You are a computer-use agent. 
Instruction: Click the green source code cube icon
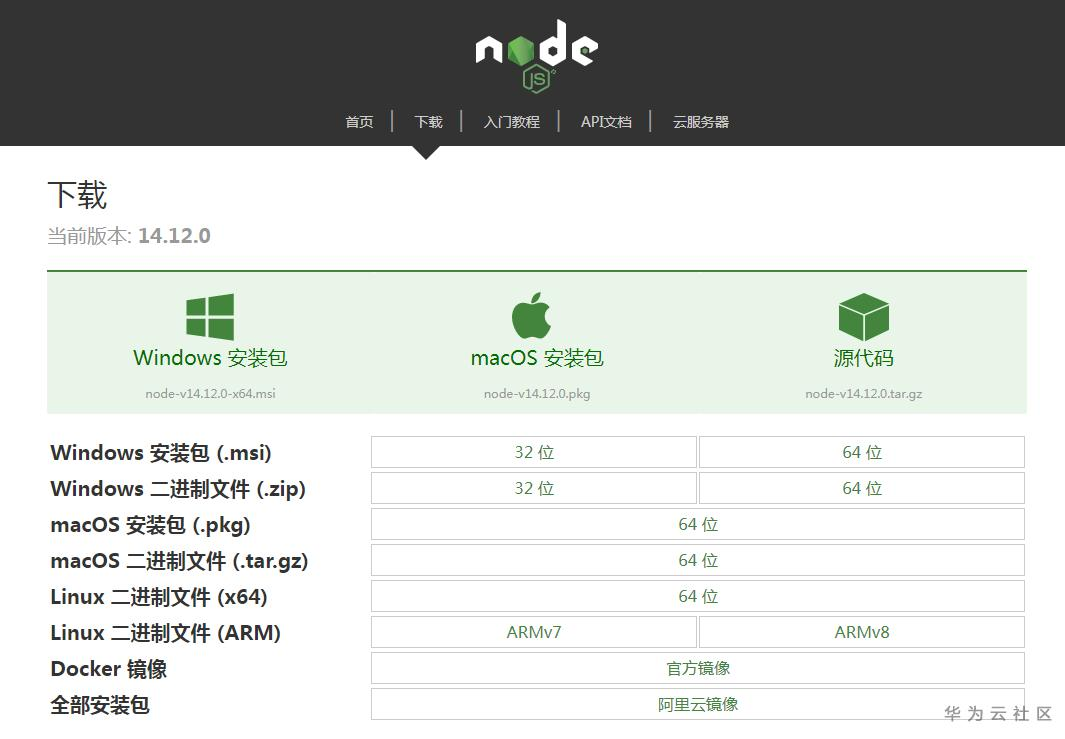pos(863,317)
